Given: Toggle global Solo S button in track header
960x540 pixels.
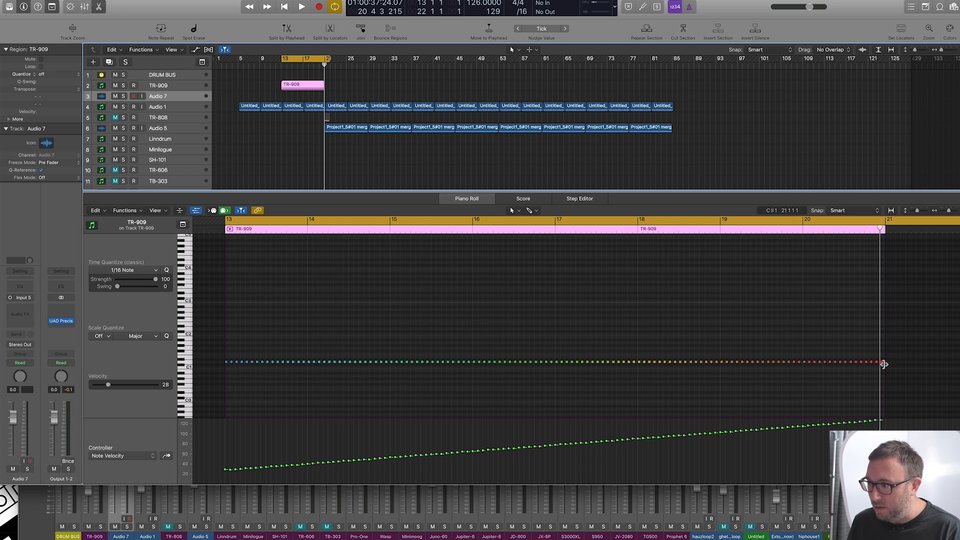Looking at the screenshot, I should pyautogui.click(x=126, y=62).
